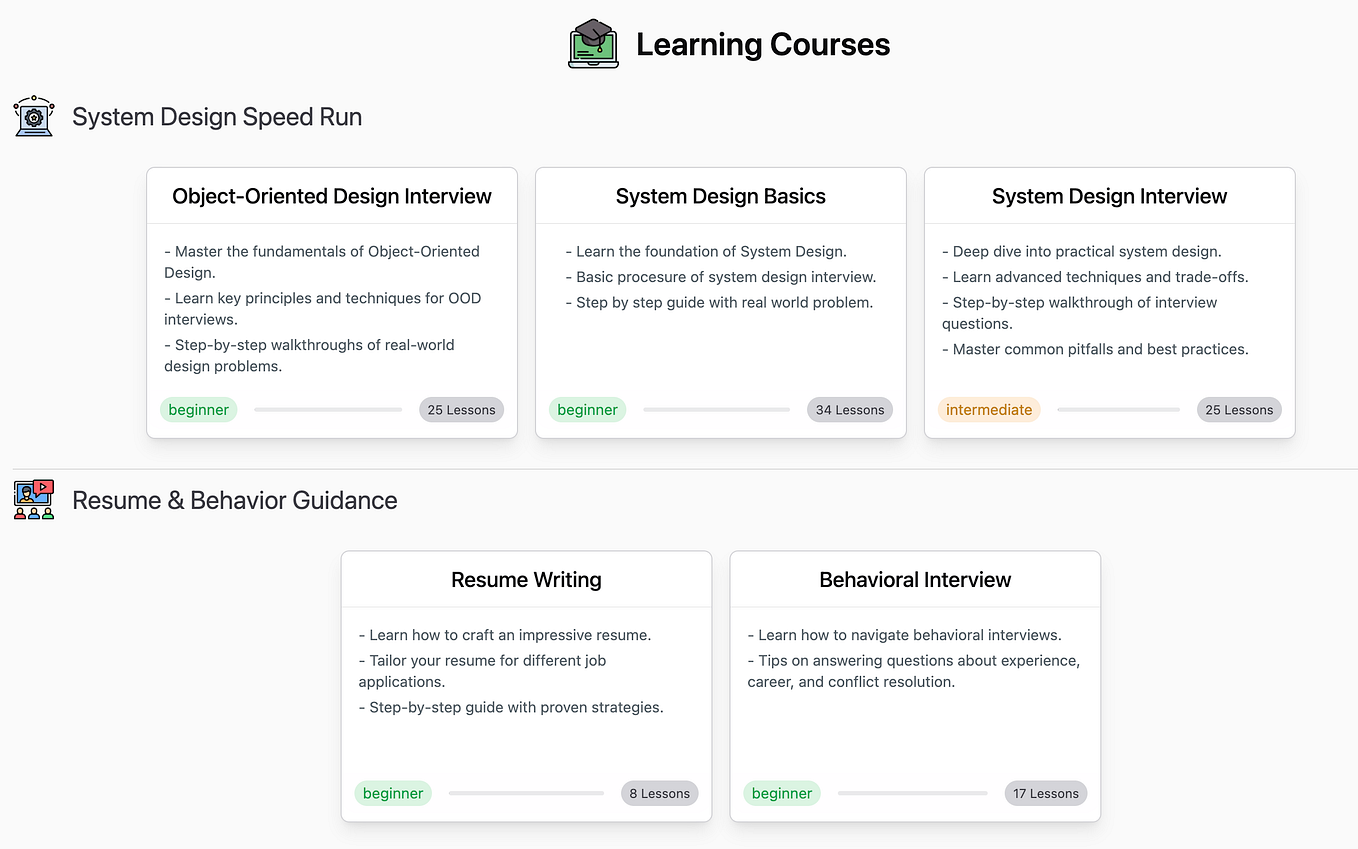This screenshot has width=1358, height=849.
Task: Open the Behavioral Interview course
Action: 914,579
